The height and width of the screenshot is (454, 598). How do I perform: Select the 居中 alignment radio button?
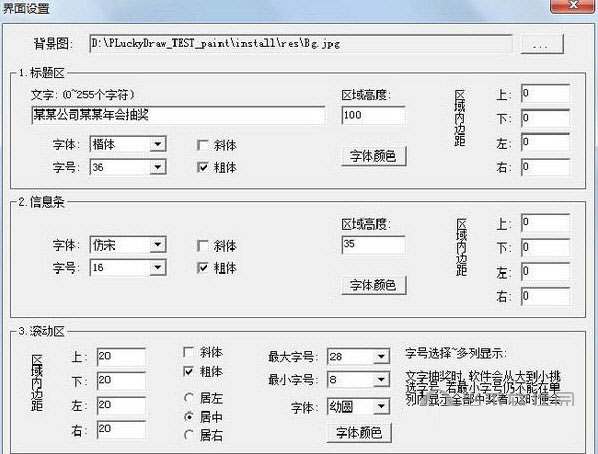coord(189,417)
